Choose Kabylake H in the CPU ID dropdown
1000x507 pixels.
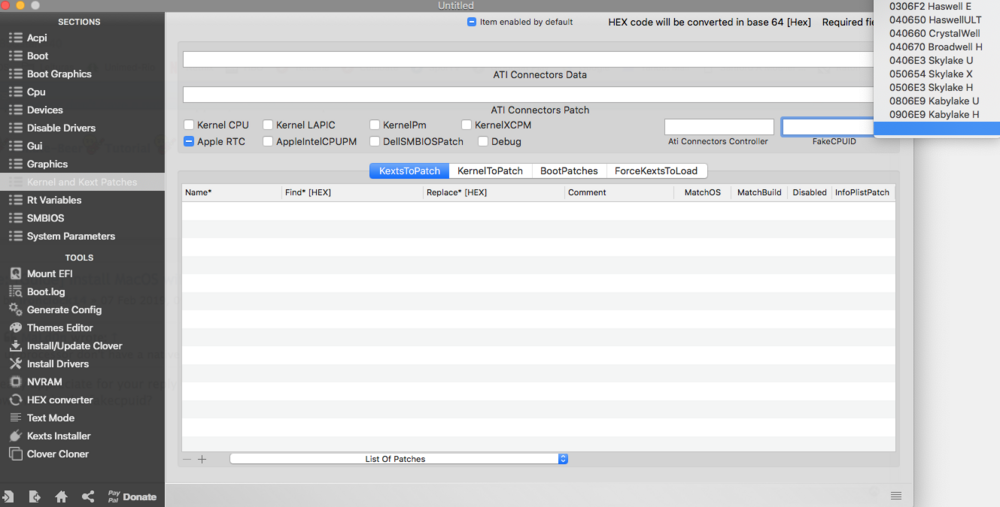pyautogui.click(x=933, y=115)
